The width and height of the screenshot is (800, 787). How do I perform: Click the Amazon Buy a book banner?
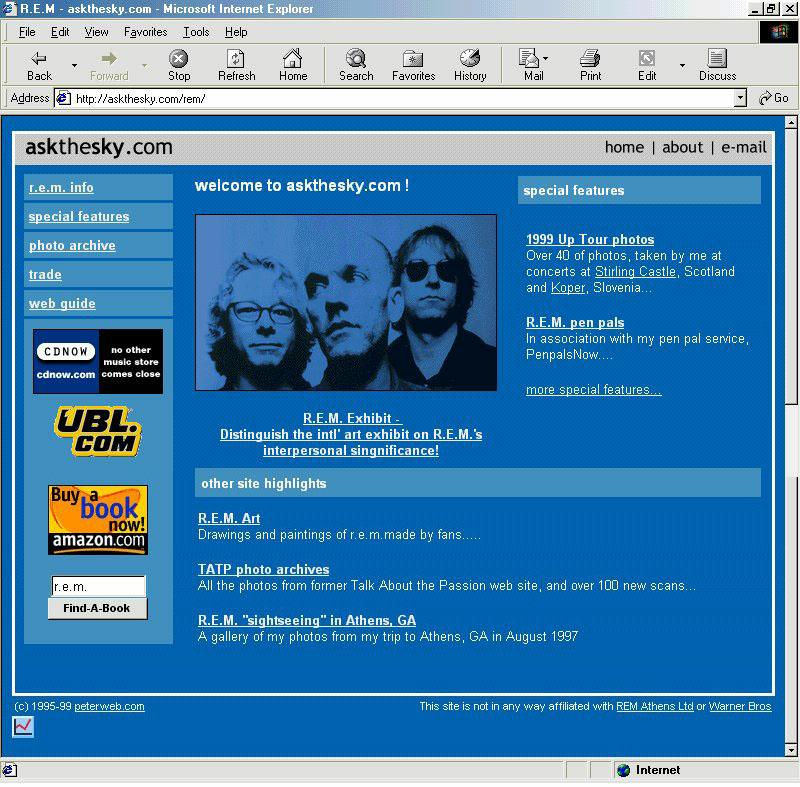98,520
